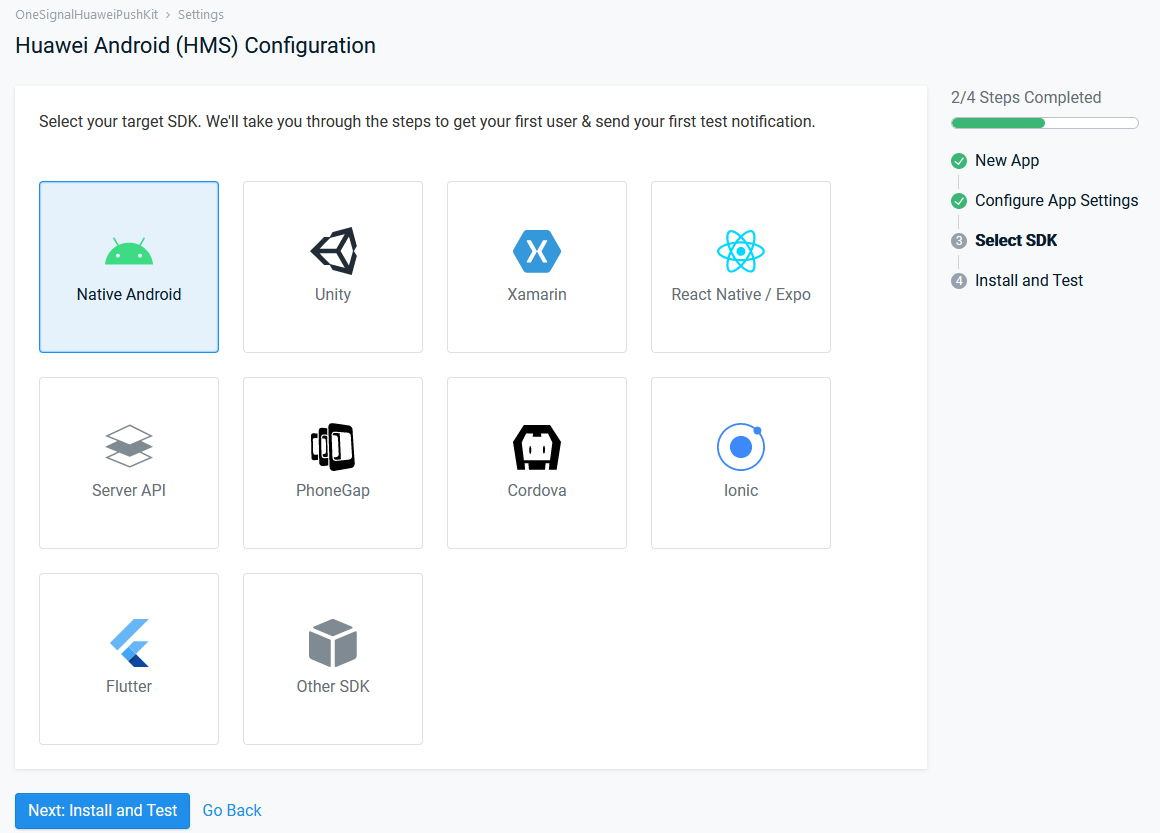
Task: Choose the Ionic circle icon
Action: pyautogui.click(x=741, y=447)
